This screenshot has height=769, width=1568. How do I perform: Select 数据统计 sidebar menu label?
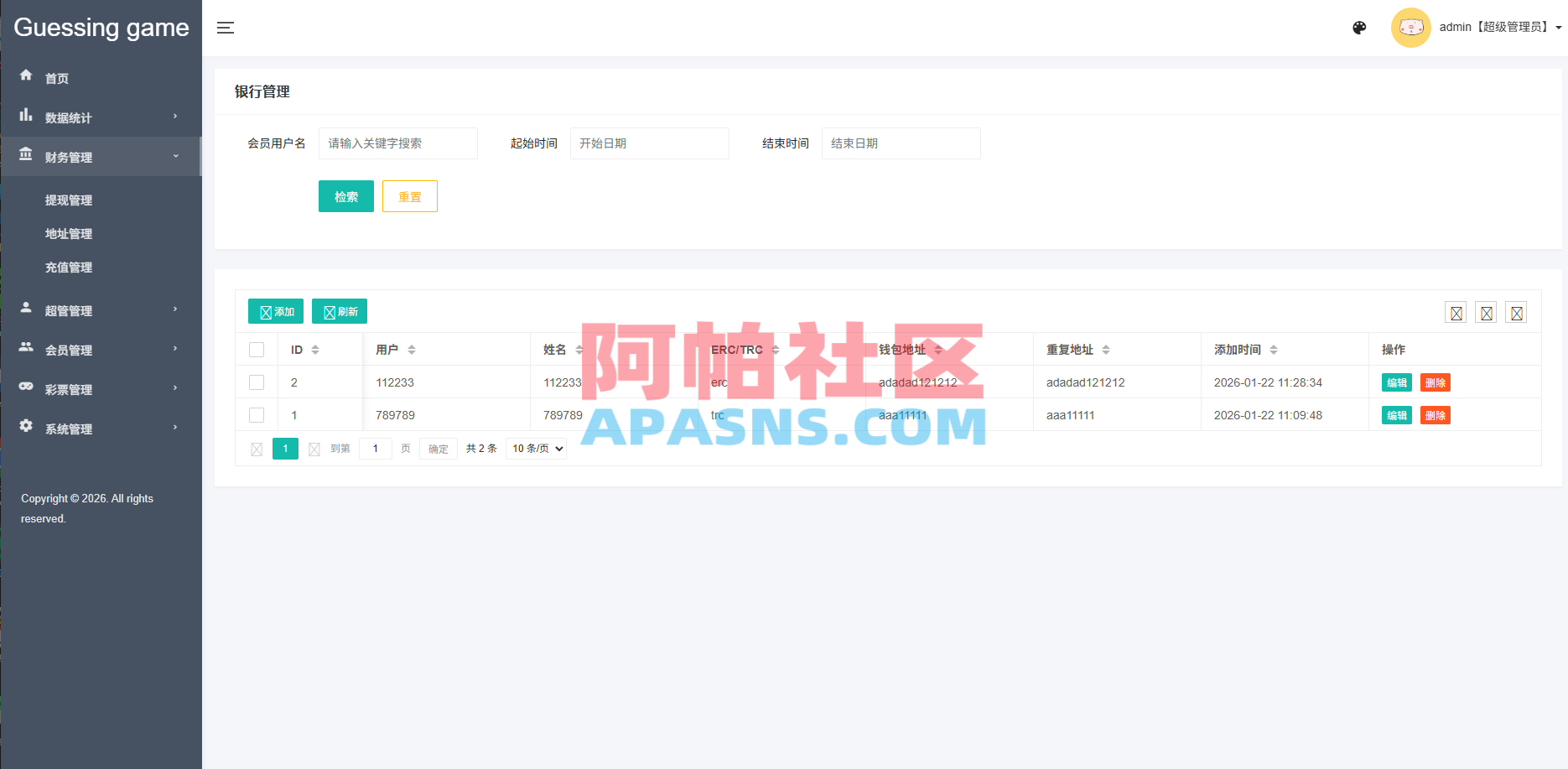[x=69, y=117]
